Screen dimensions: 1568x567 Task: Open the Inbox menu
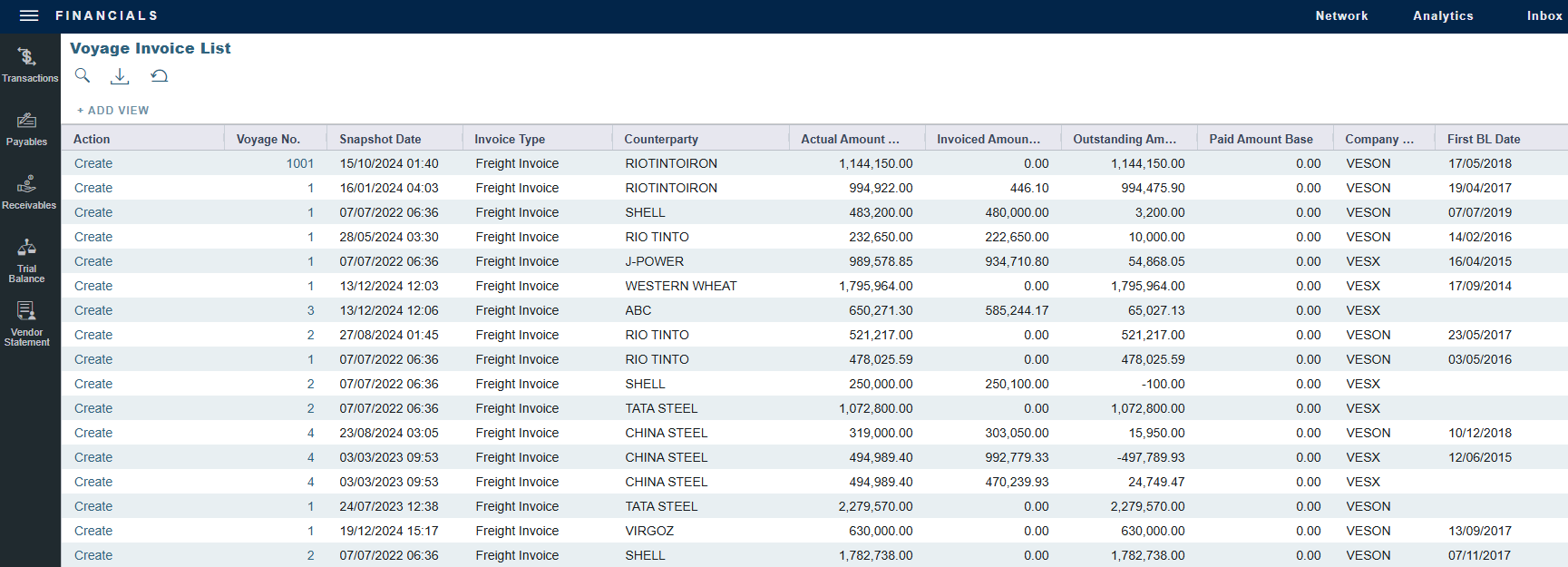point(1544,15)
